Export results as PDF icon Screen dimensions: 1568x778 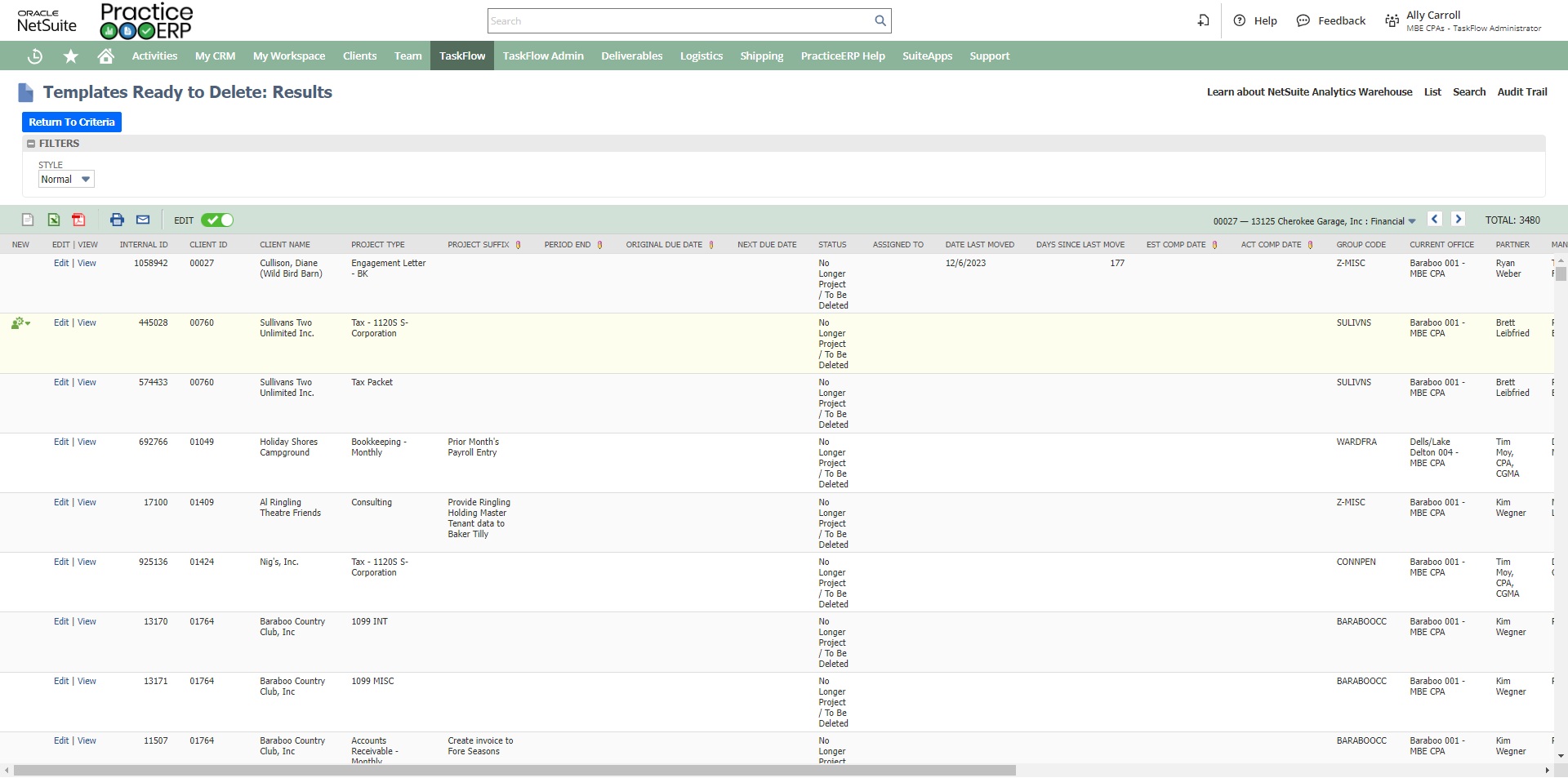click(78, 220)
